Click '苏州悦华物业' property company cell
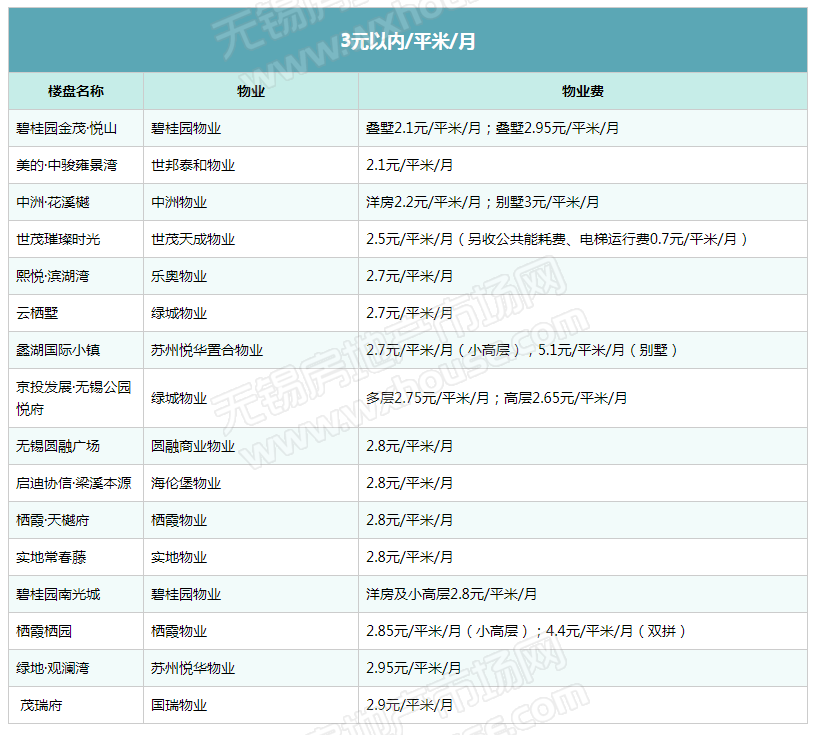Screen dimensions: 815x735 [x=251, y=668]
